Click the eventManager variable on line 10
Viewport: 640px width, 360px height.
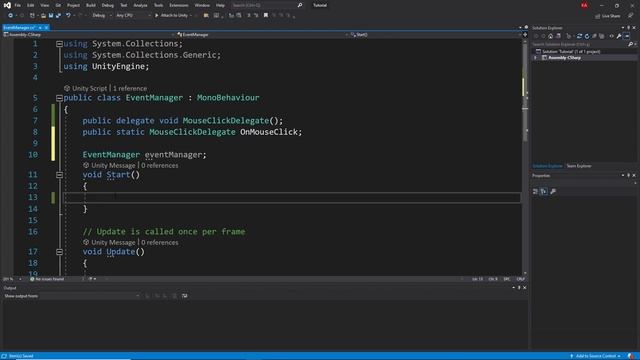tap(173, 155)
